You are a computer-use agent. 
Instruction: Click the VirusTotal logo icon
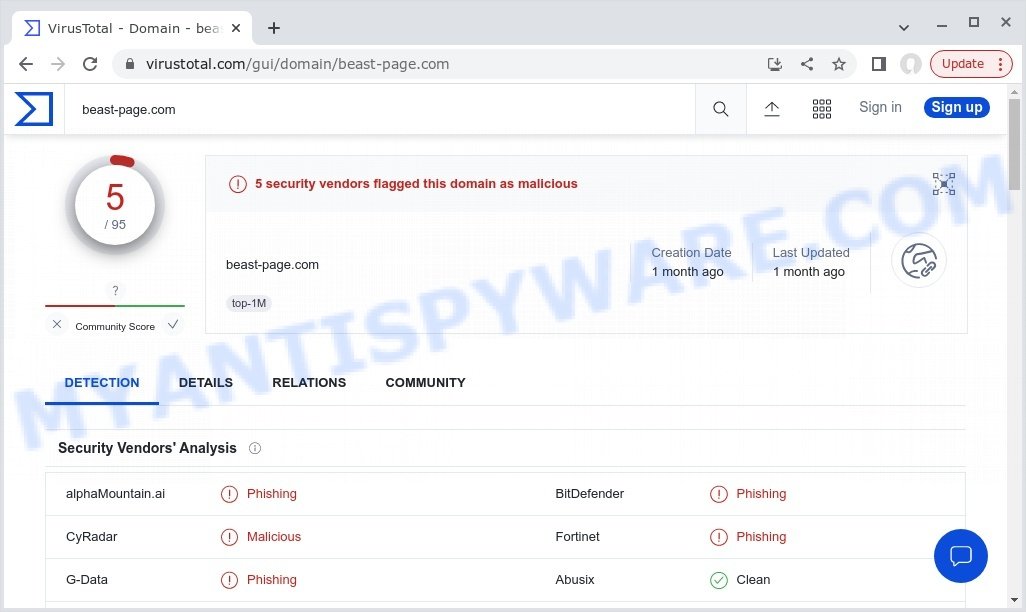34,109
